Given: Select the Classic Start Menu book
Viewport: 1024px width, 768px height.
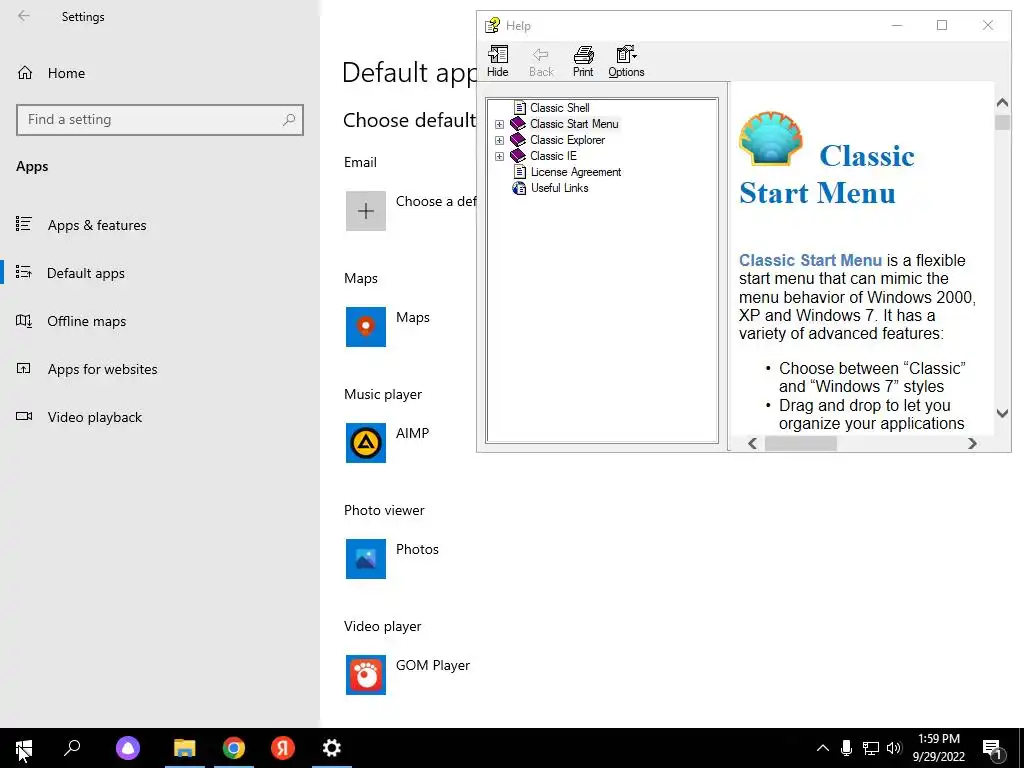Looking at the screenshot, I should 574,123.
